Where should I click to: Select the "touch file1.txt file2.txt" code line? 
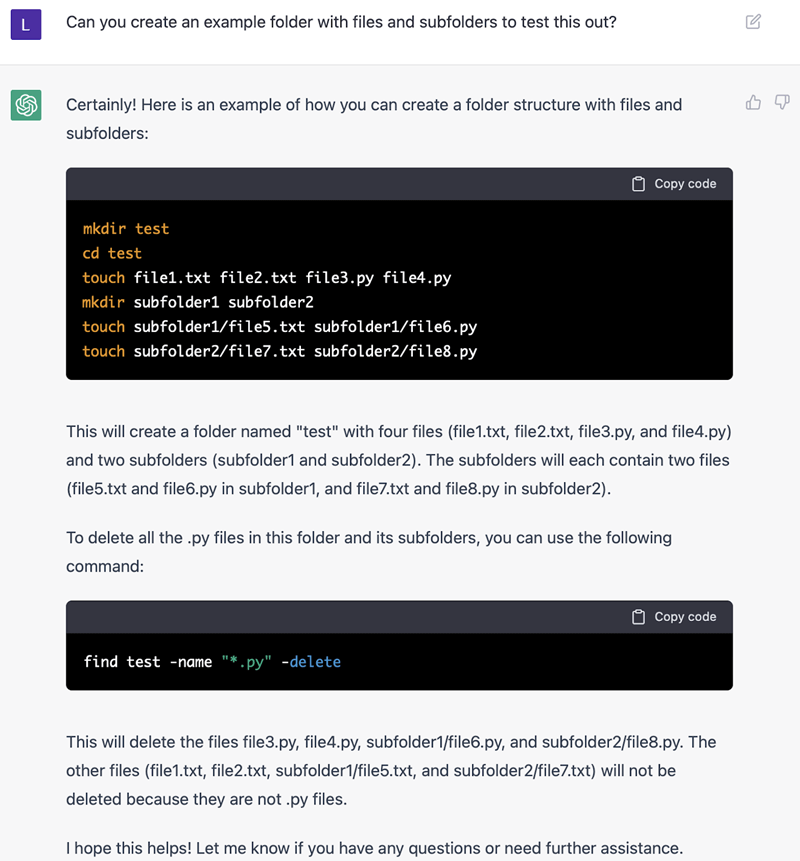(266, 278)
